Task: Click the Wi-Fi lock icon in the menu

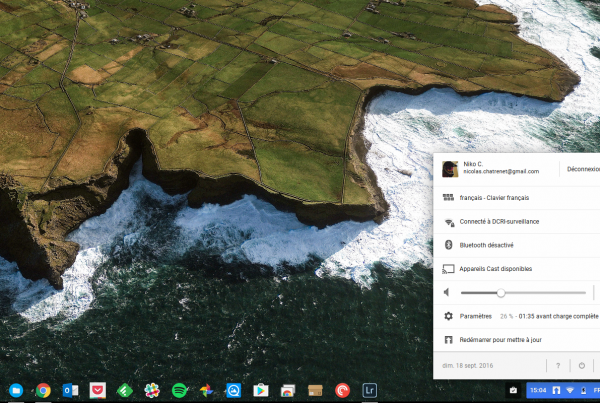Action: tap(449, 222)
